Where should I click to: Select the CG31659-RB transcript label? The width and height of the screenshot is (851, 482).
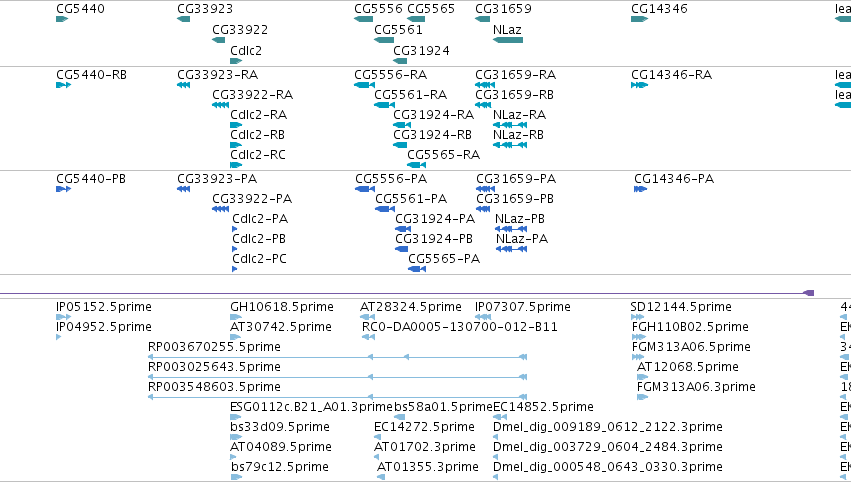click(x=515, y=95)
